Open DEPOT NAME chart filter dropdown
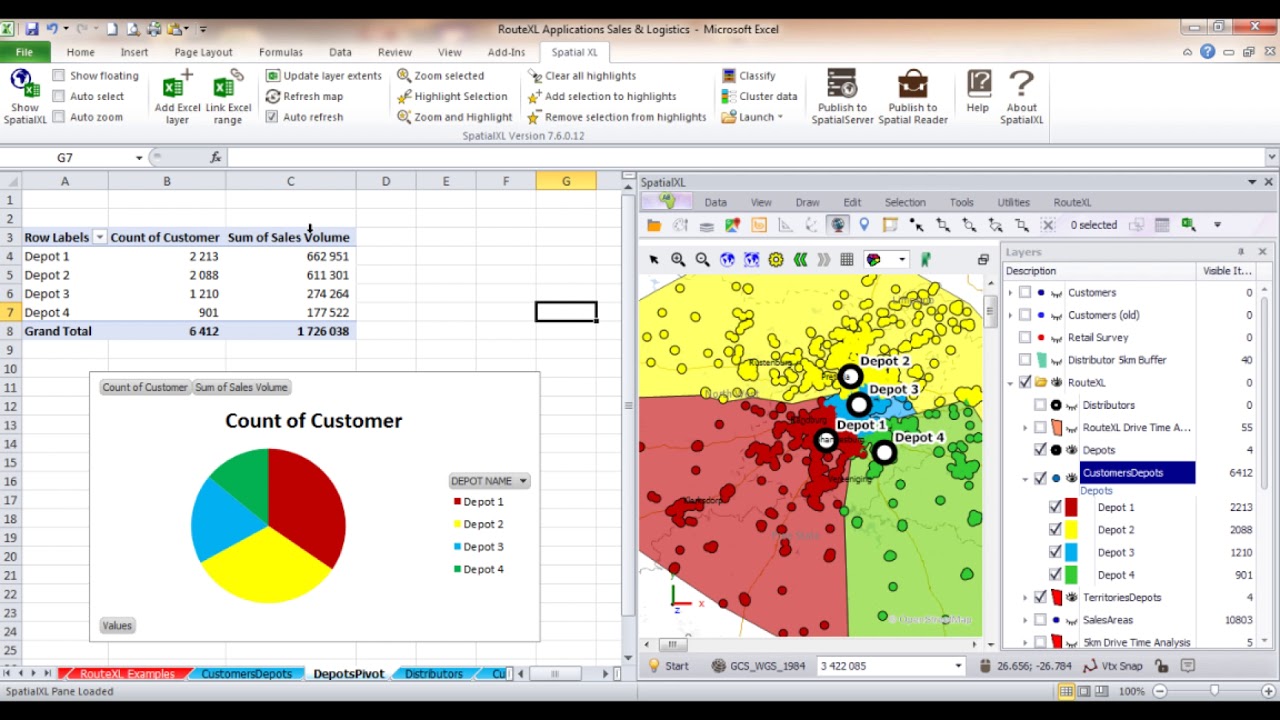 pos(522,481)
